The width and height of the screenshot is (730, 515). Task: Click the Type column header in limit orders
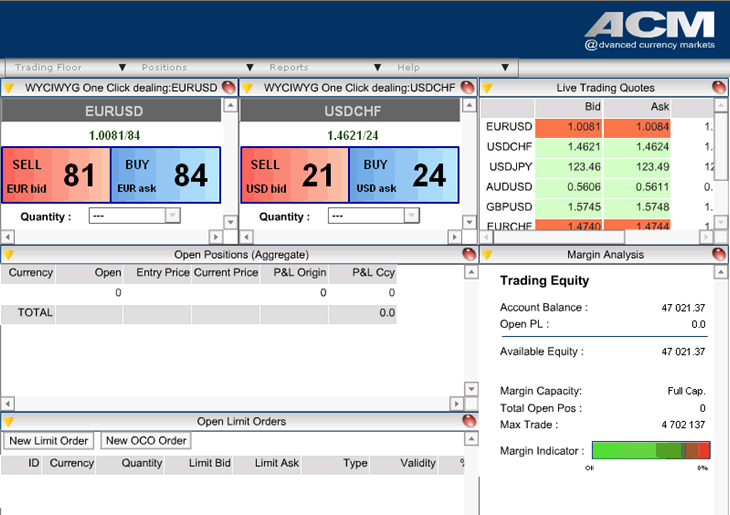point(336,463)
